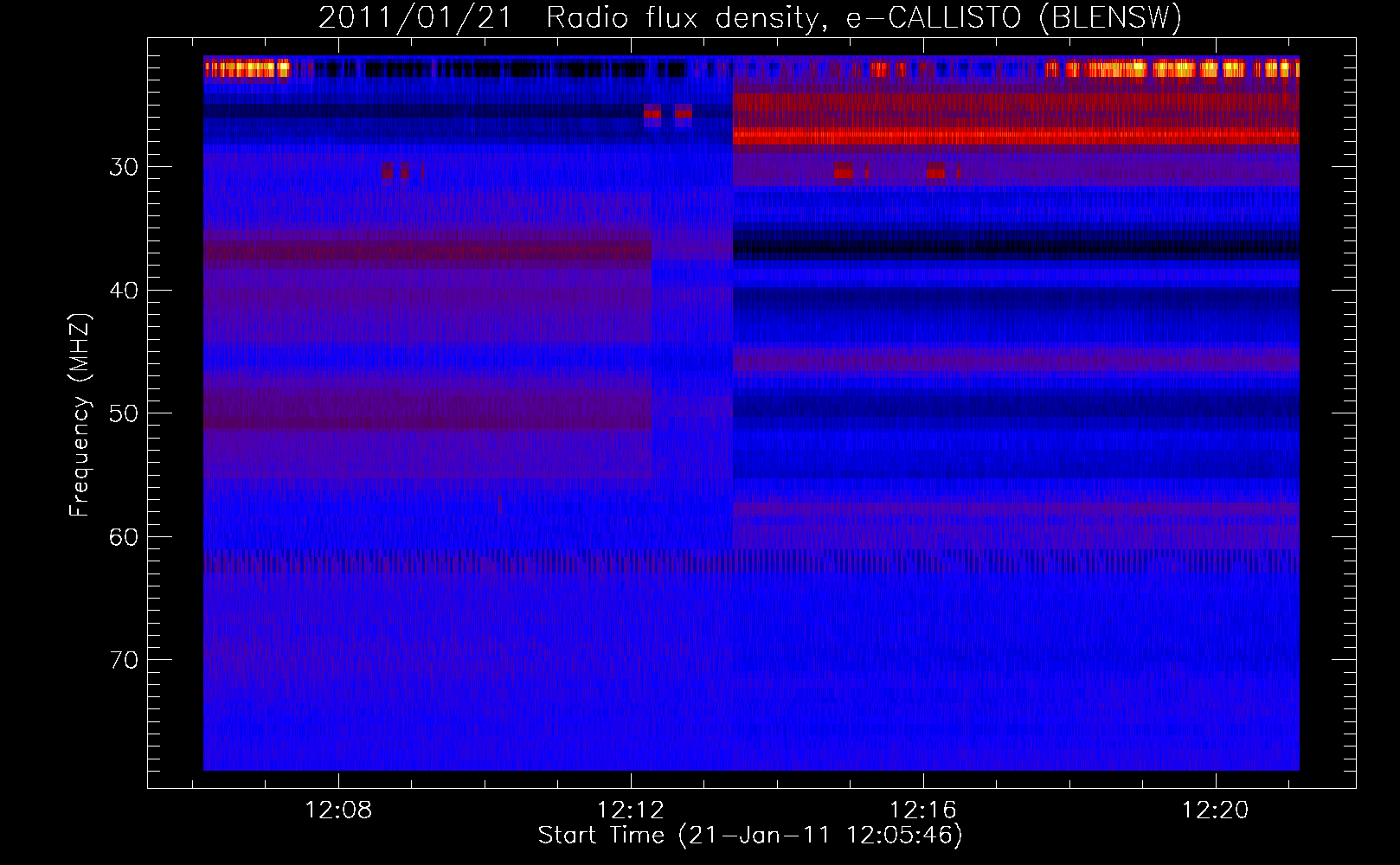Image resolution: width=1400 pixels, height=865 pixels.
Task: Click the 30 frequency tick label
Action: click(124, 167)
